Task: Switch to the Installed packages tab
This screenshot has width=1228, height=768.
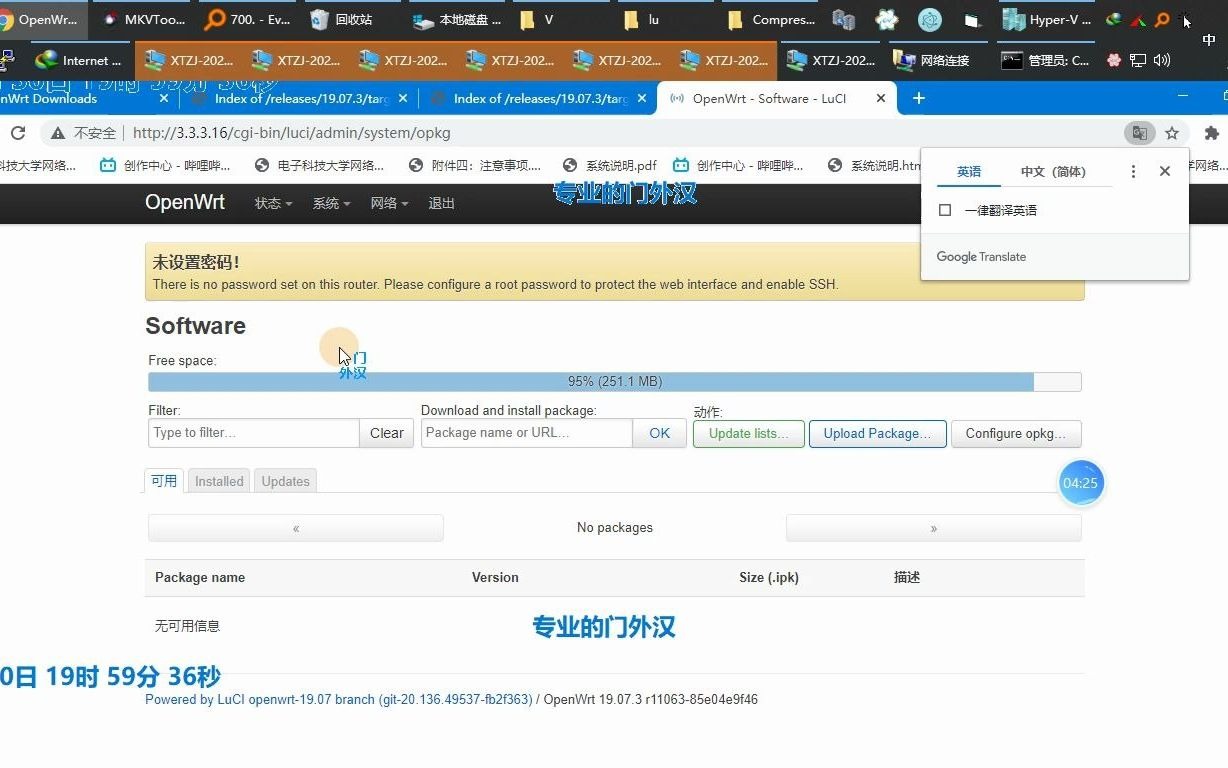Action: [219, 481]
